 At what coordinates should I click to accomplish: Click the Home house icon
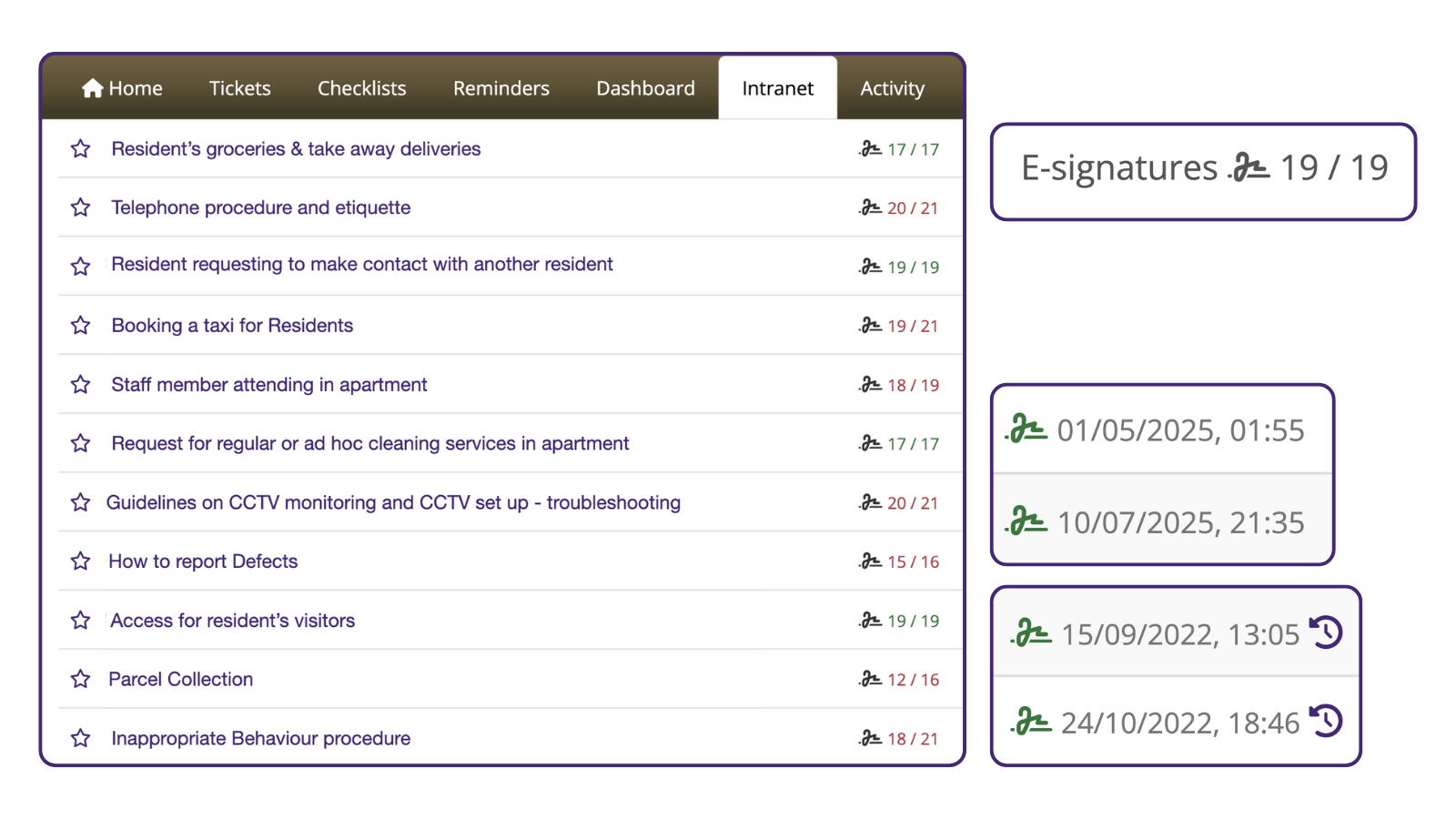click(x=92, y=88)
